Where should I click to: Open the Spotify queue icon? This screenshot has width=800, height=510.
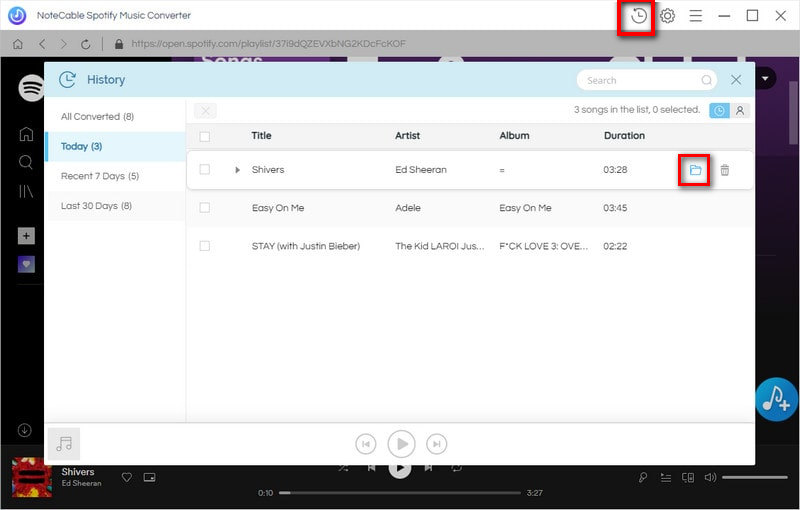click(x=666, y=478)
